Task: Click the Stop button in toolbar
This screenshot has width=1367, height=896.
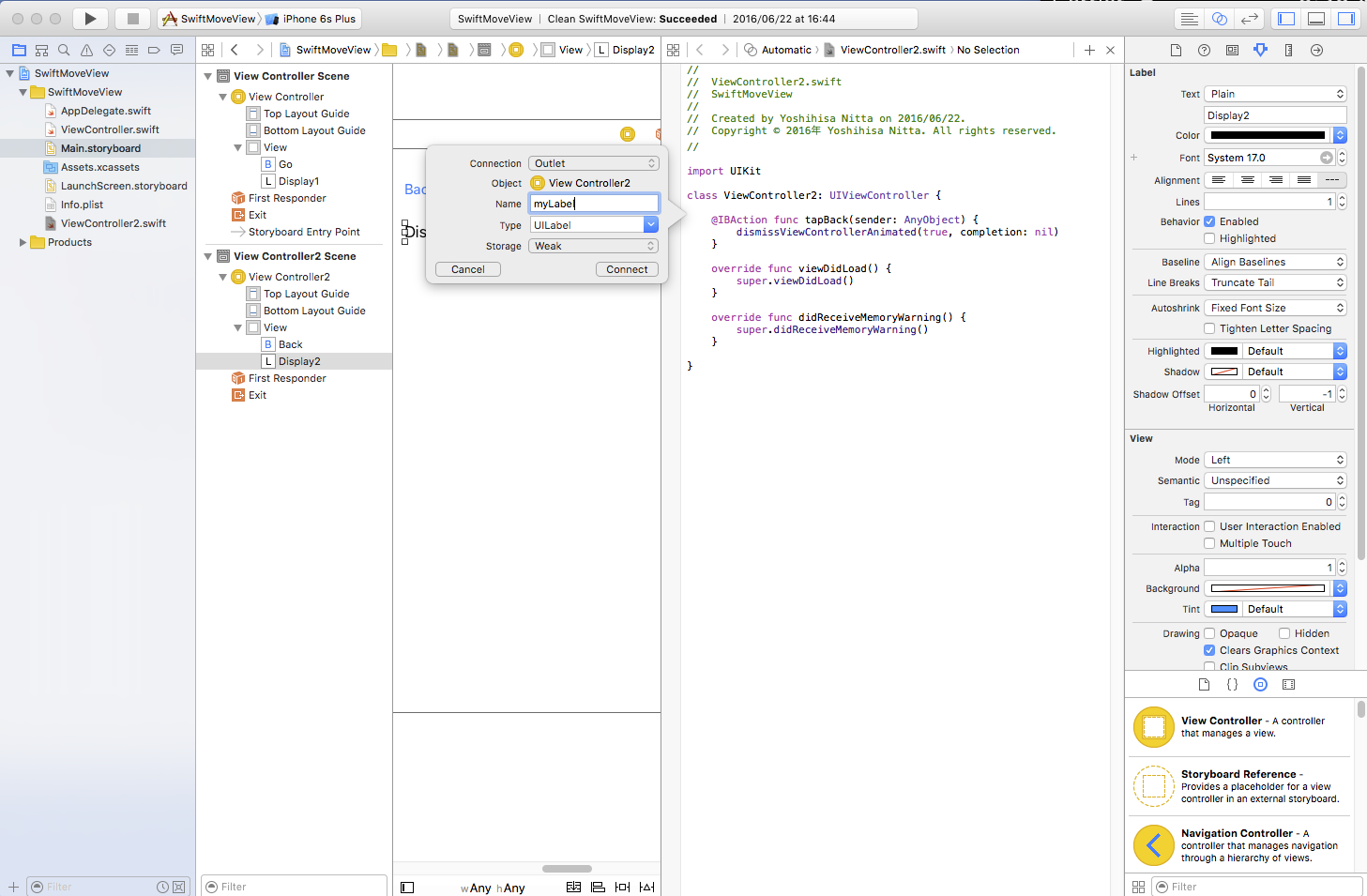Action: (x=133, y=19)
